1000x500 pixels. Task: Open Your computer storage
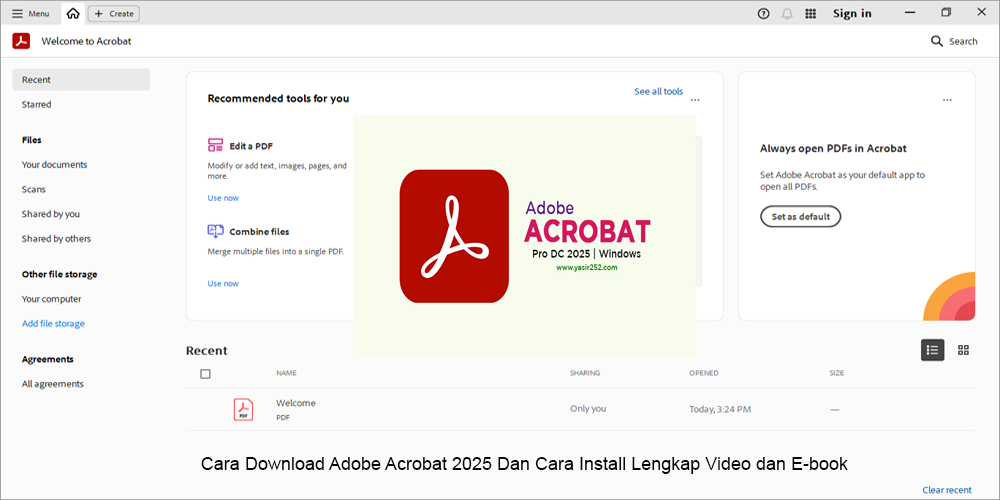point(52,299)
